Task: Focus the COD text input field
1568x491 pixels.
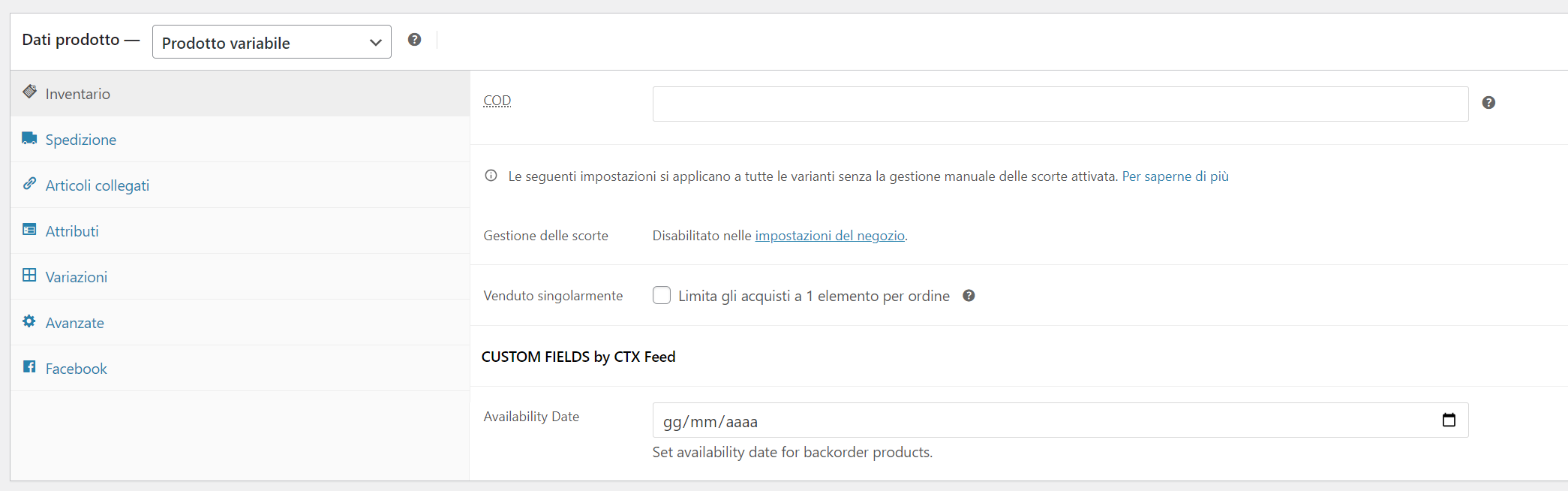Action: [x=1060, y=104]
